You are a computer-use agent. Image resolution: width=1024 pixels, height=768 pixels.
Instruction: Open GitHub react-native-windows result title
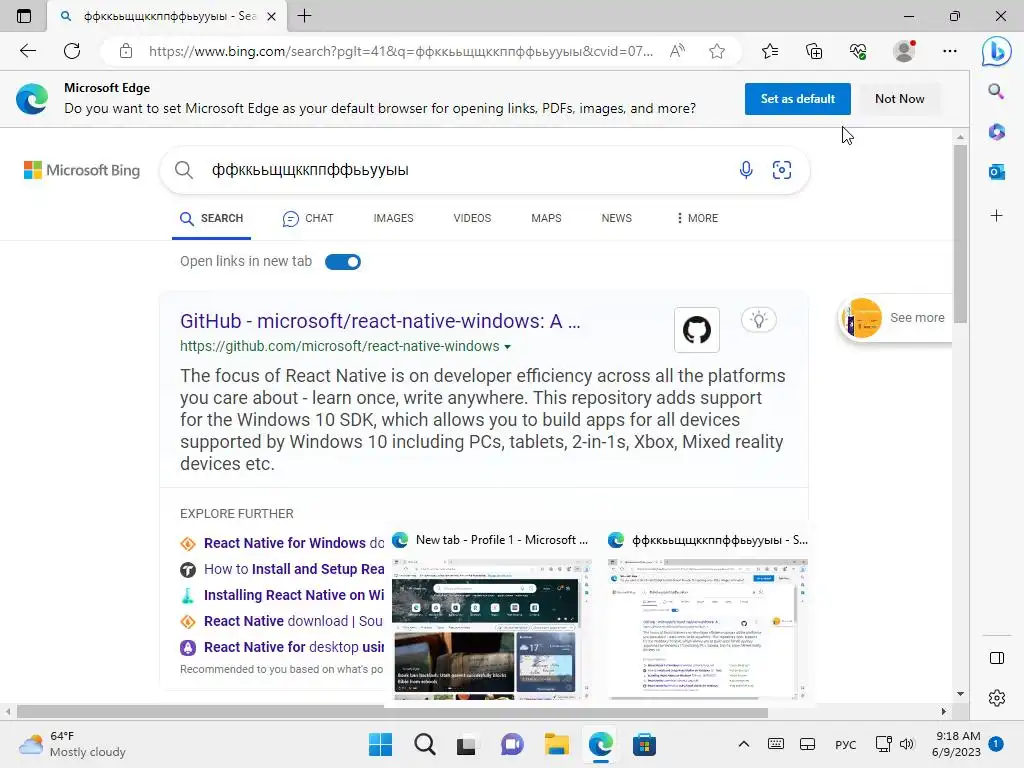[x=380, y=321]
